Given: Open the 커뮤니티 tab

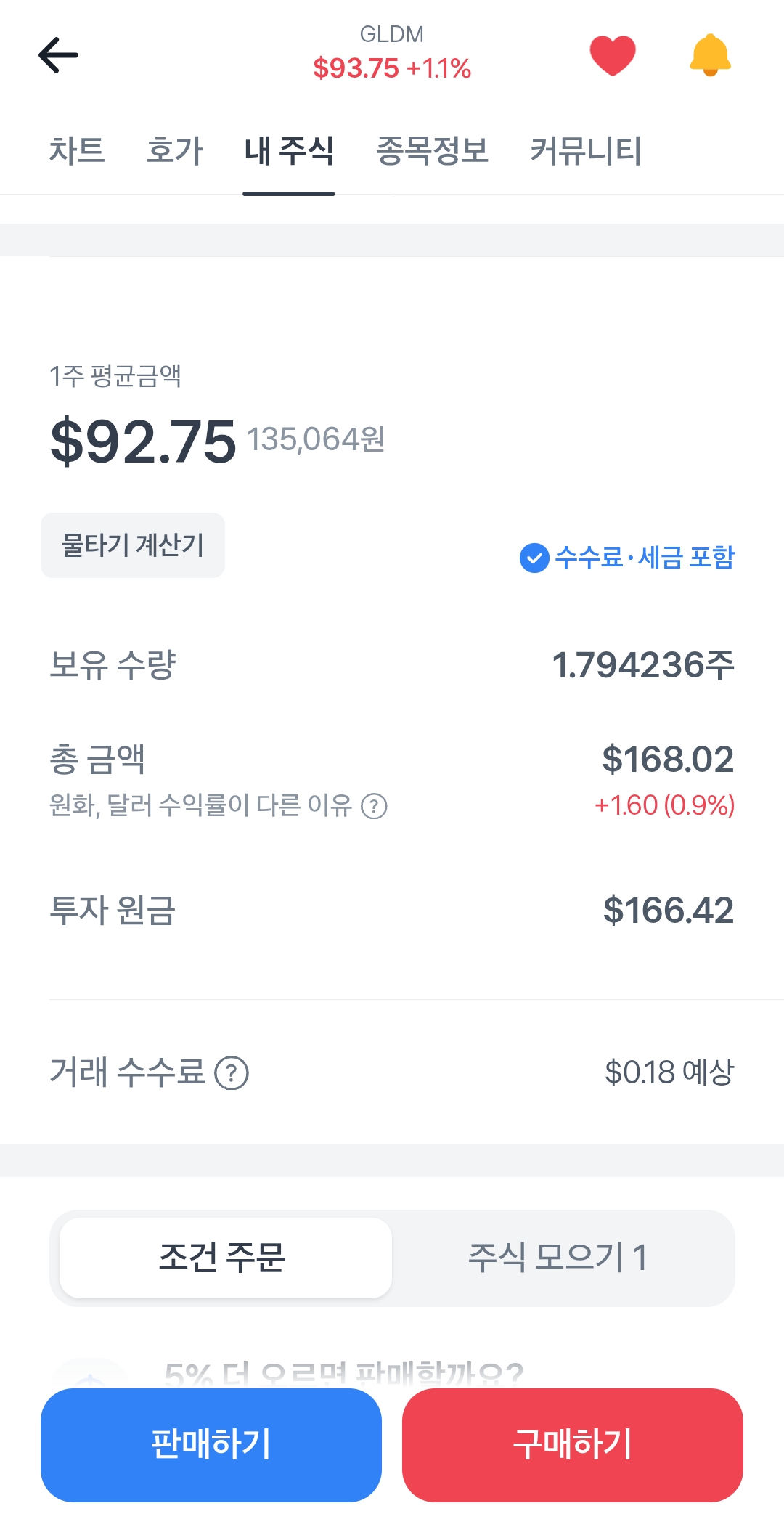Looking at the screenshot, I should (x=585, y=151).
